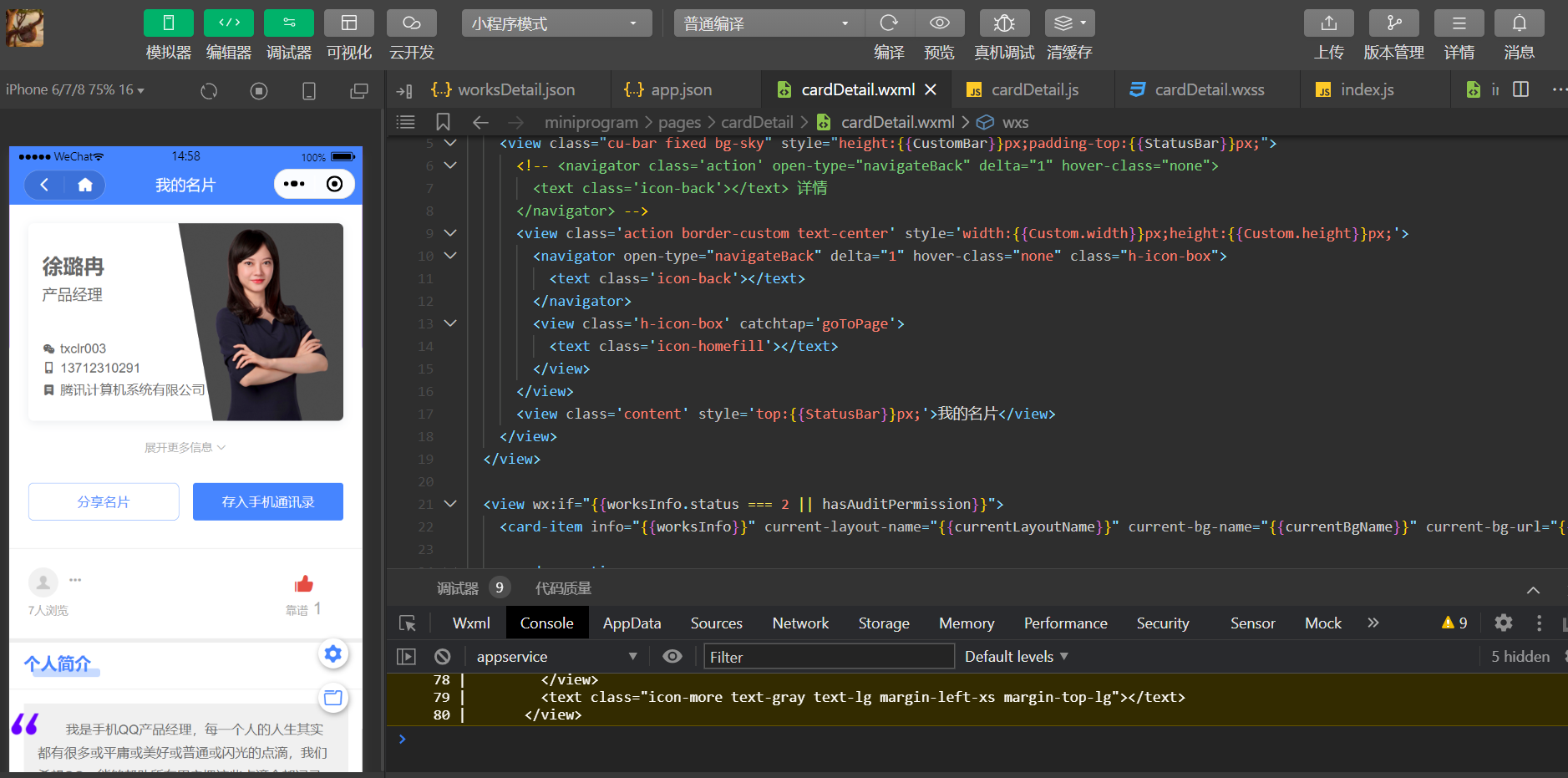Viewport: 1568px width, 778px height.
Task: Click the wxs breadcrumb item
Action: tap(1002, 122)
